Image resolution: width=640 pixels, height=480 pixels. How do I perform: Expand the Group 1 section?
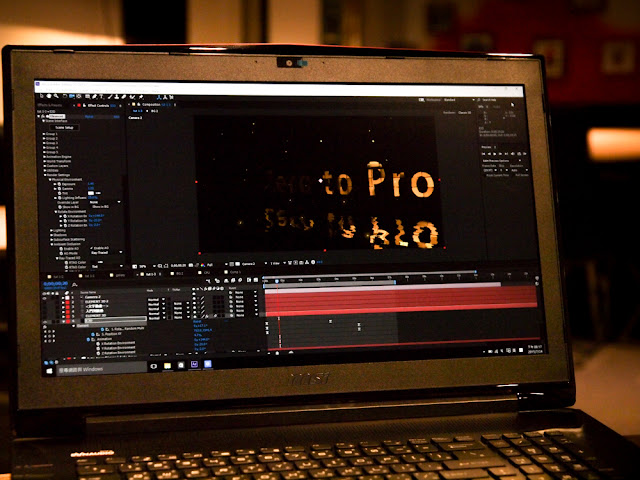[44, 134]
